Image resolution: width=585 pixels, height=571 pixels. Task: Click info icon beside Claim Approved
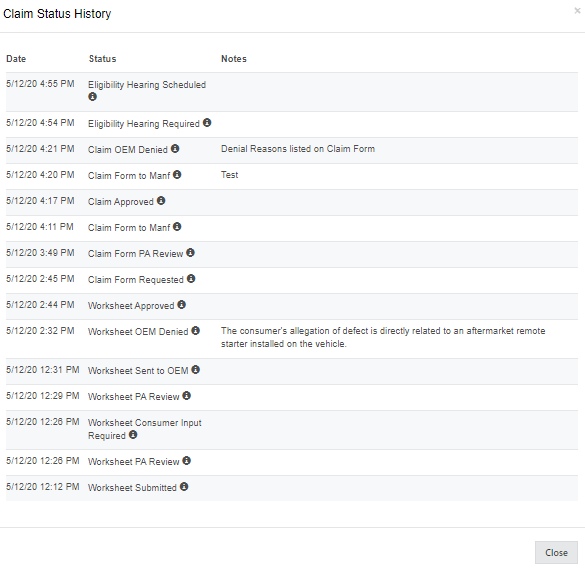161,200
